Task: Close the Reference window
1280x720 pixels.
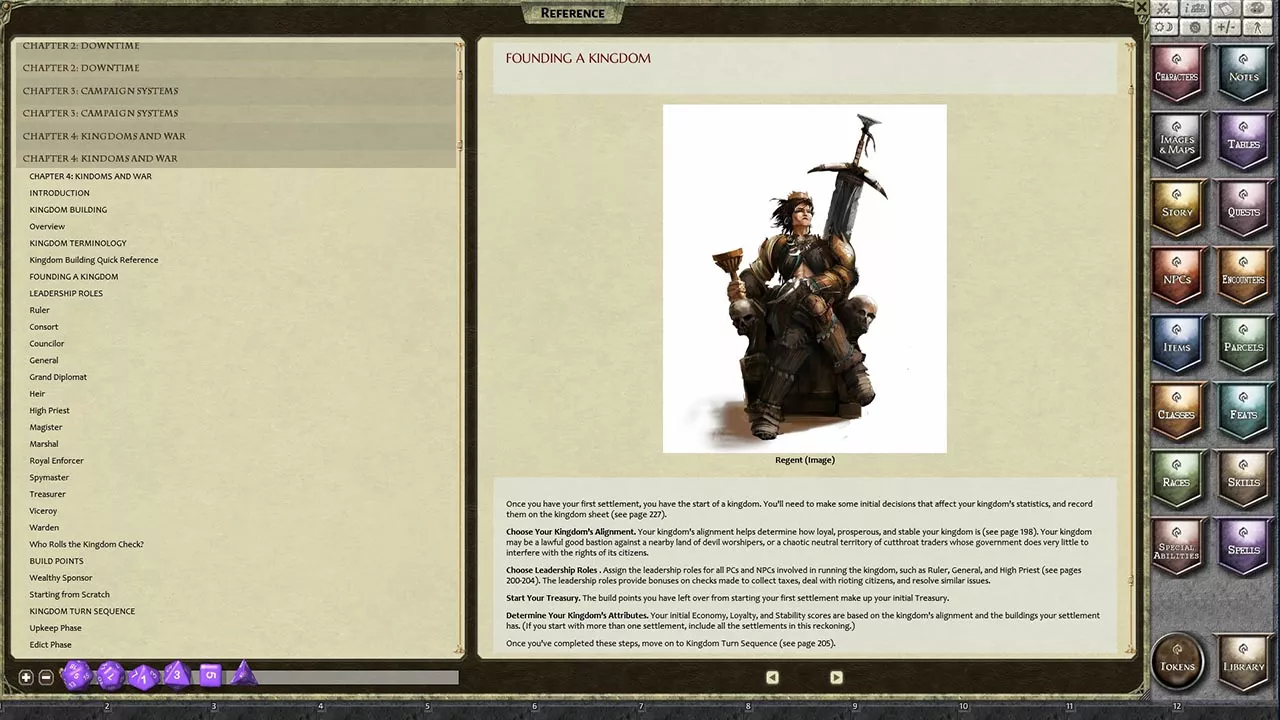Action: [1141, 7]
